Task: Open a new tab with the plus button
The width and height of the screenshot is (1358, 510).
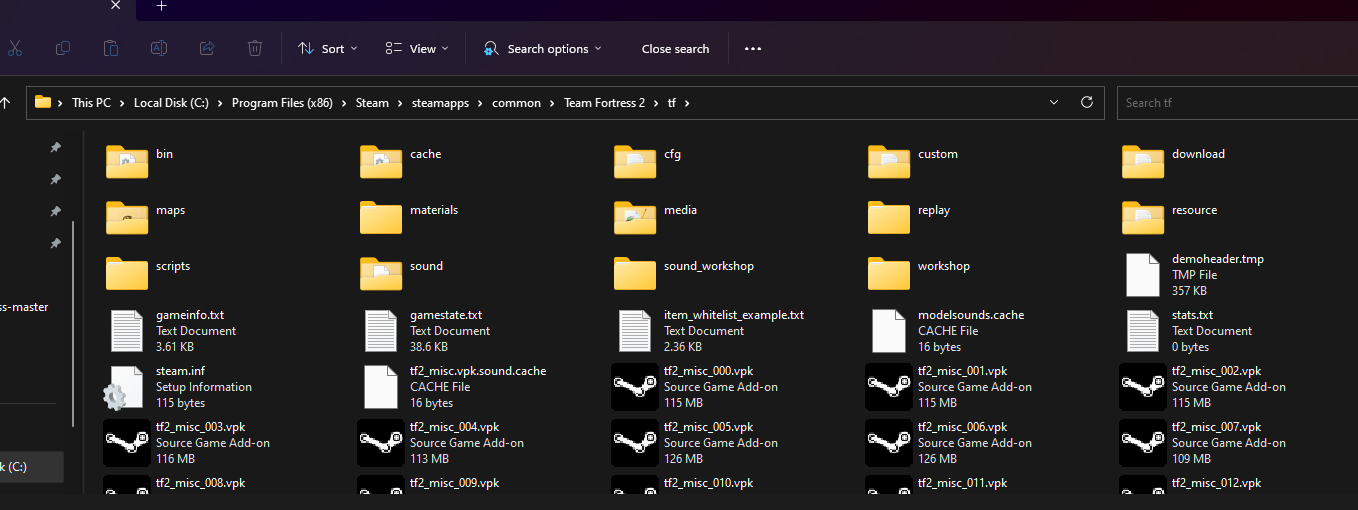Action: point(161,6)
